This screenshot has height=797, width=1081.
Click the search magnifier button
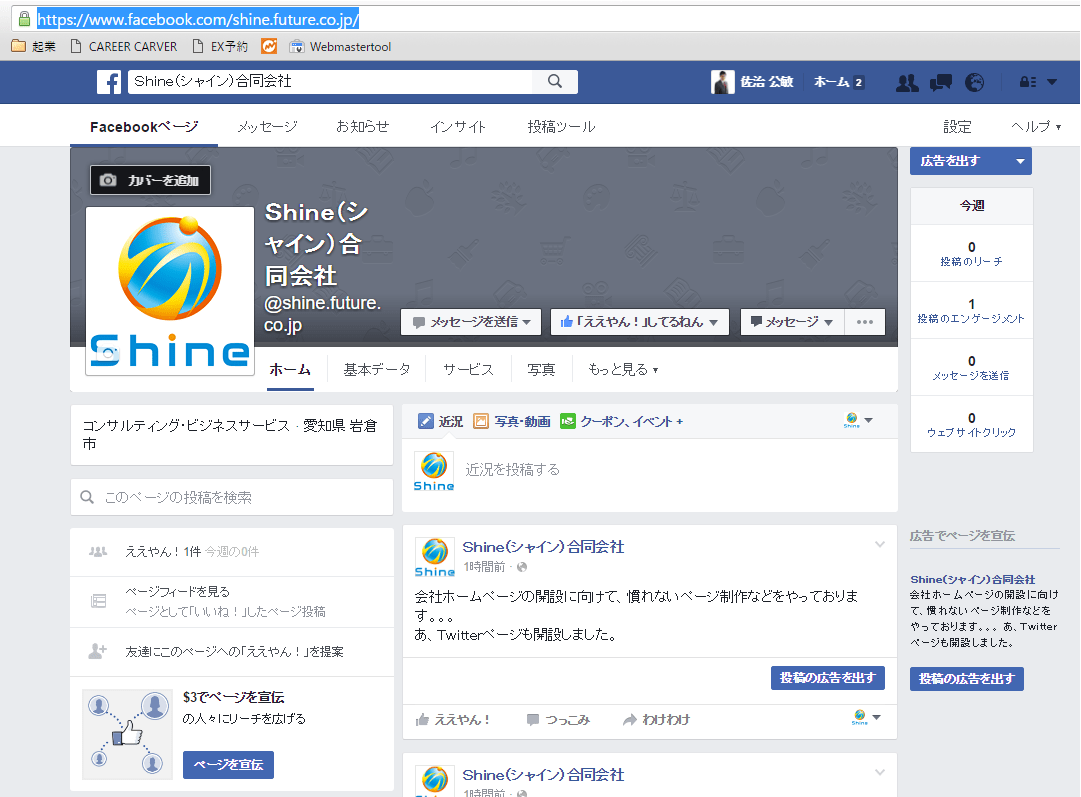[x=555, y=82]
